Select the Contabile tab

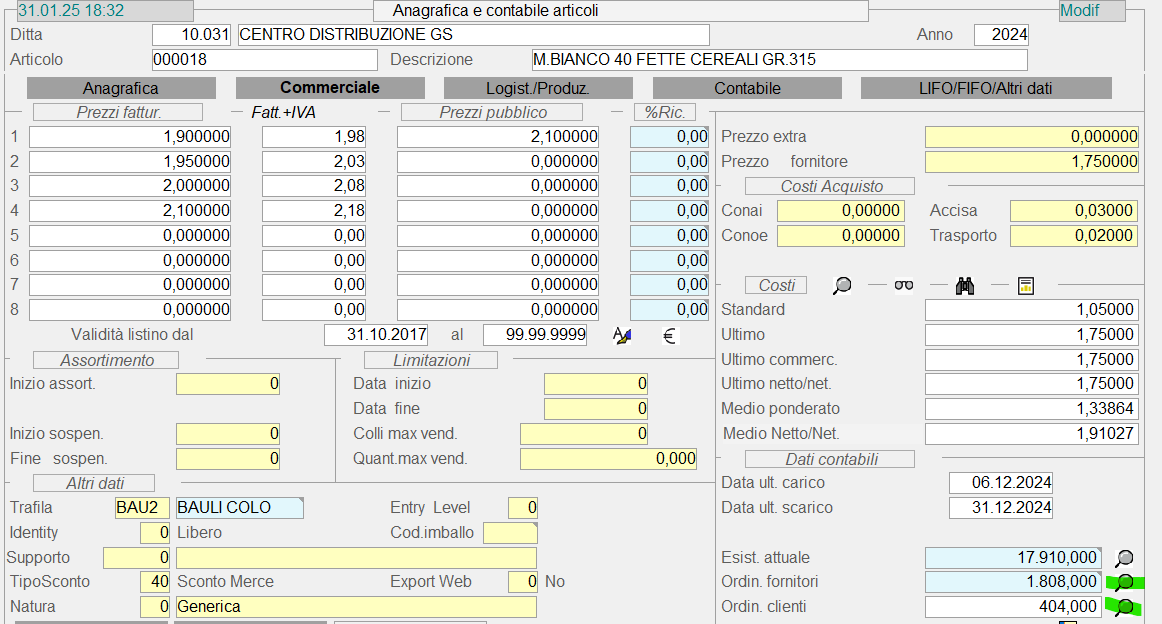coord(747,88)
